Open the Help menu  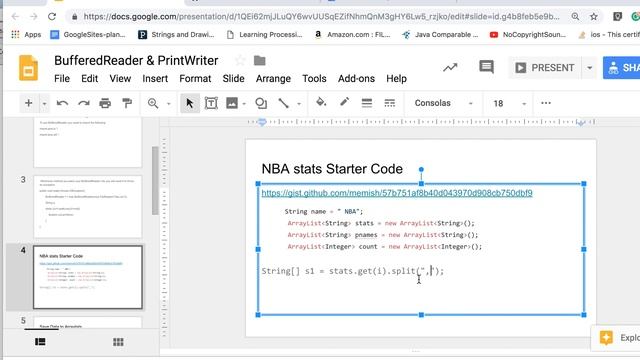pyautogui.click(x=396, y=78)
